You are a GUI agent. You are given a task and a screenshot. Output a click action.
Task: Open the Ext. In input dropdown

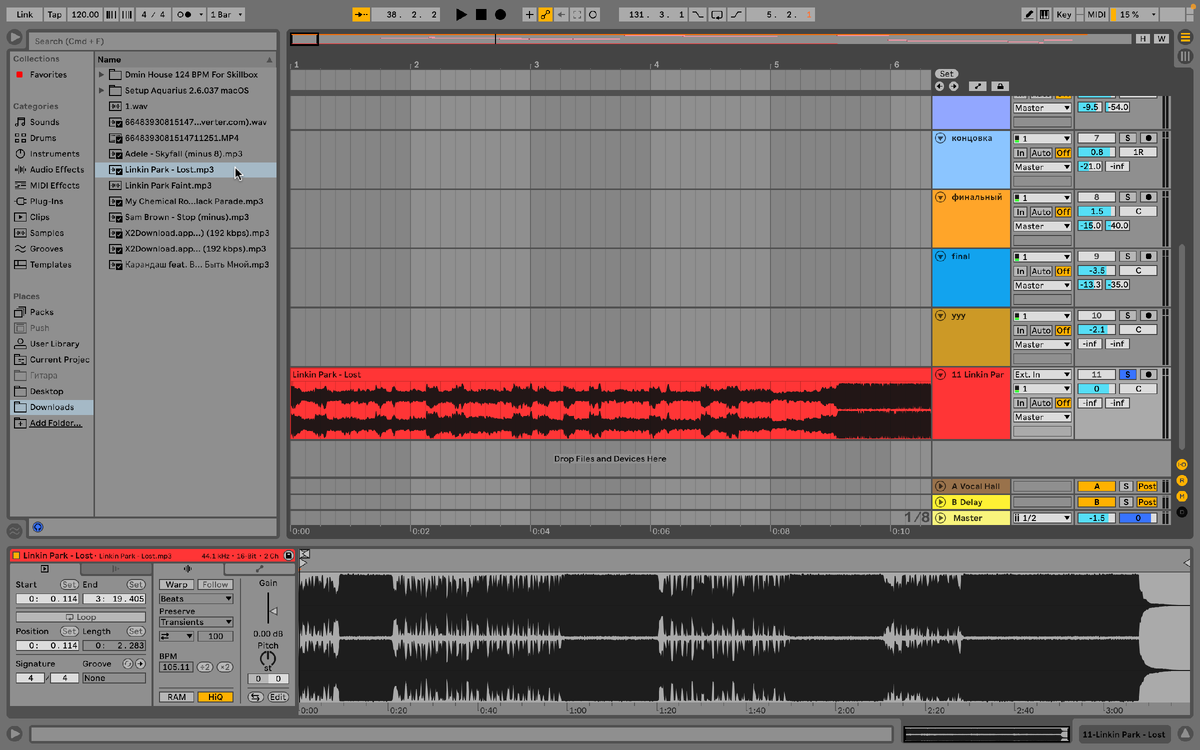[1042, 374]
